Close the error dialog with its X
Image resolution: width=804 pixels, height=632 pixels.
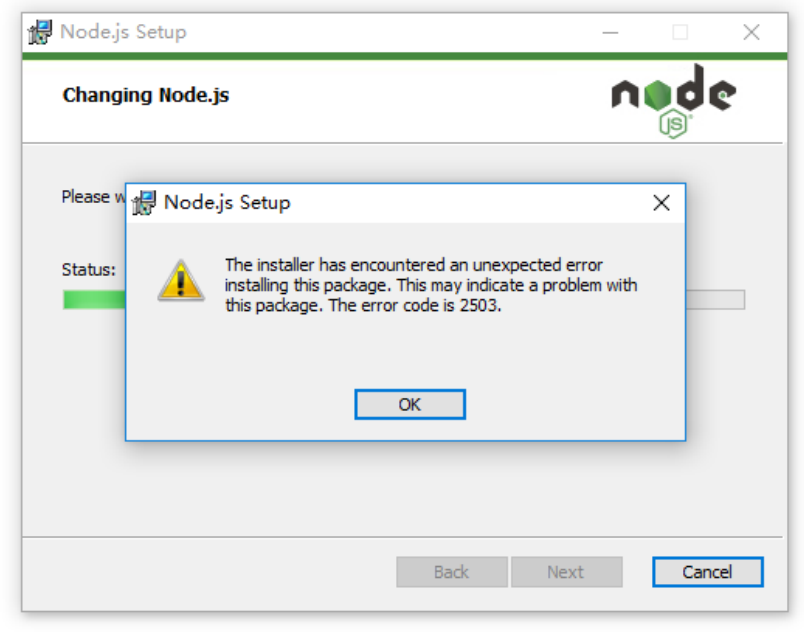point(661,202)
